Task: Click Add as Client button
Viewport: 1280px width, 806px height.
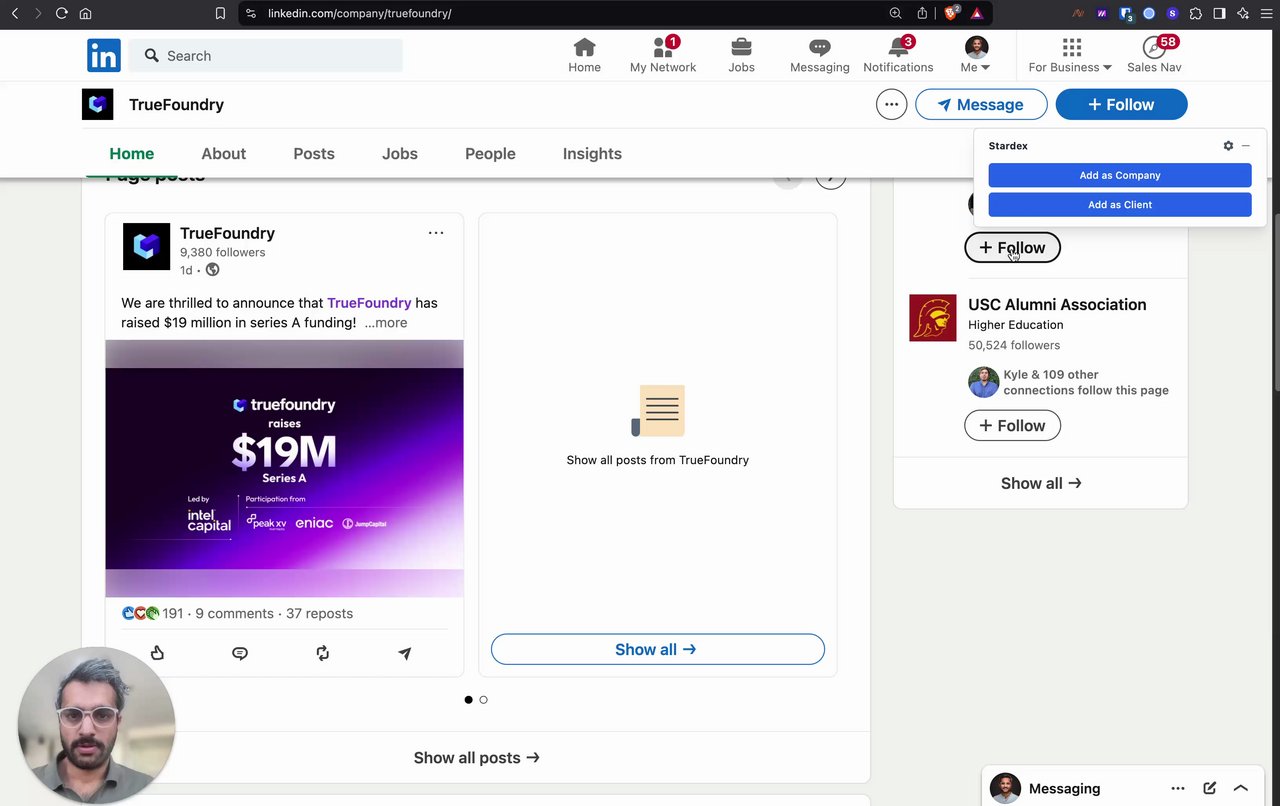Action: [x=1120, y=205]
